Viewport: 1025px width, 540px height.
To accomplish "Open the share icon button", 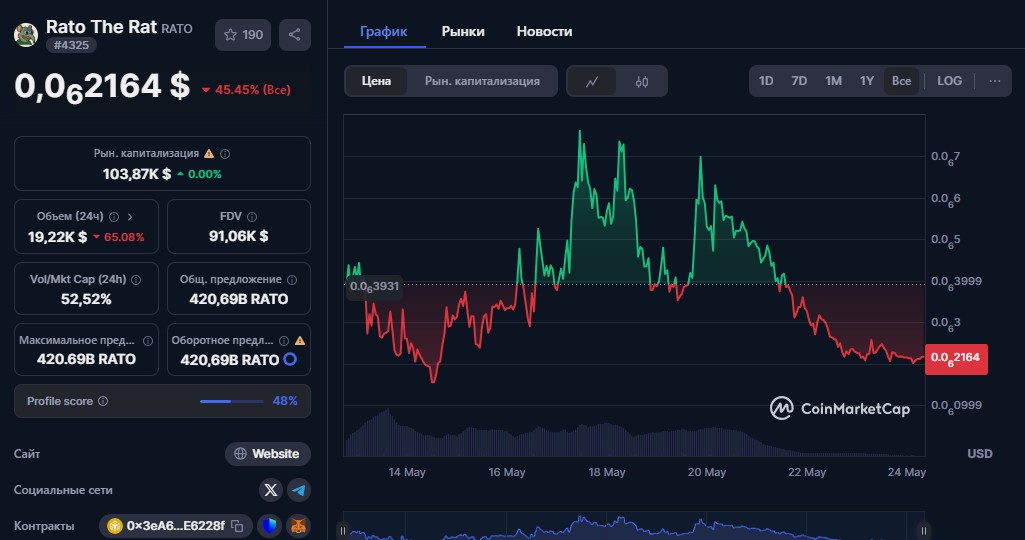I will tap(295, 35).
